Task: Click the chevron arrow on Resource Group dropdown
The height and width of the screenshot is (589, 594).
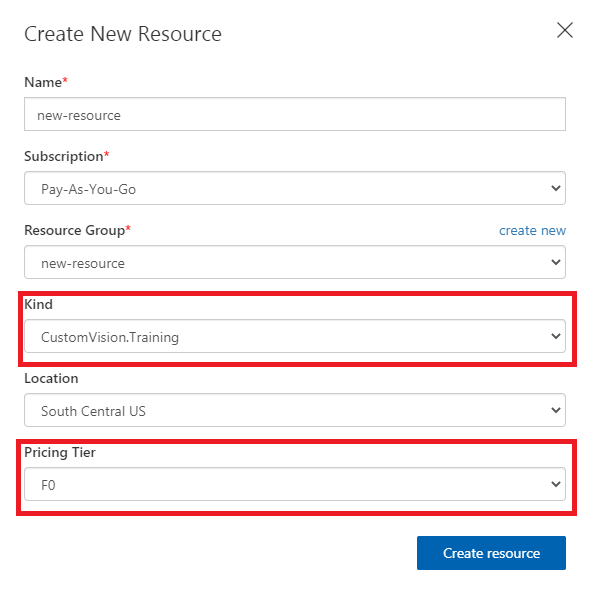Action: point(556,262)
